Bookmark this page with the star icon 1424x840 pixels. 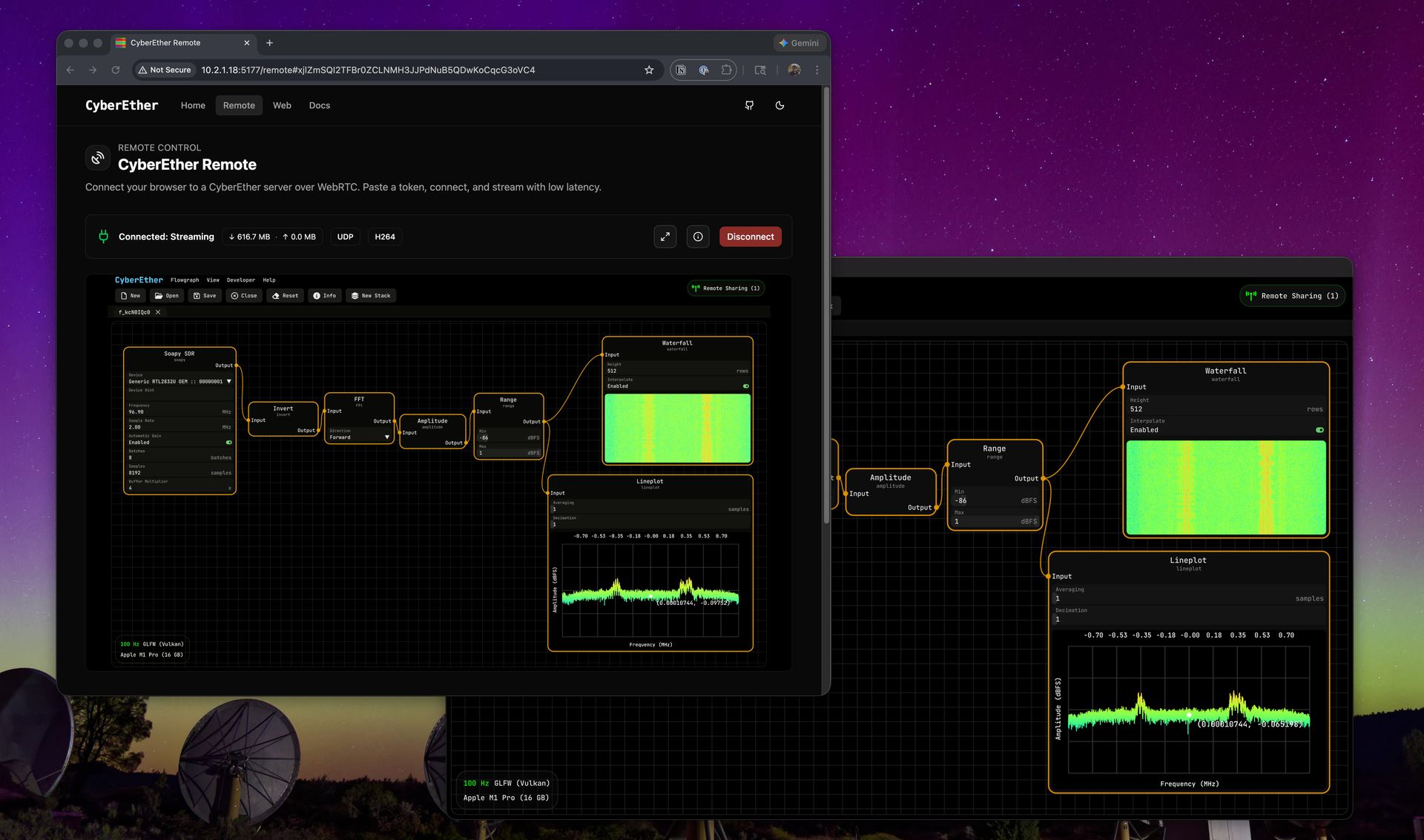pos(649,70)
